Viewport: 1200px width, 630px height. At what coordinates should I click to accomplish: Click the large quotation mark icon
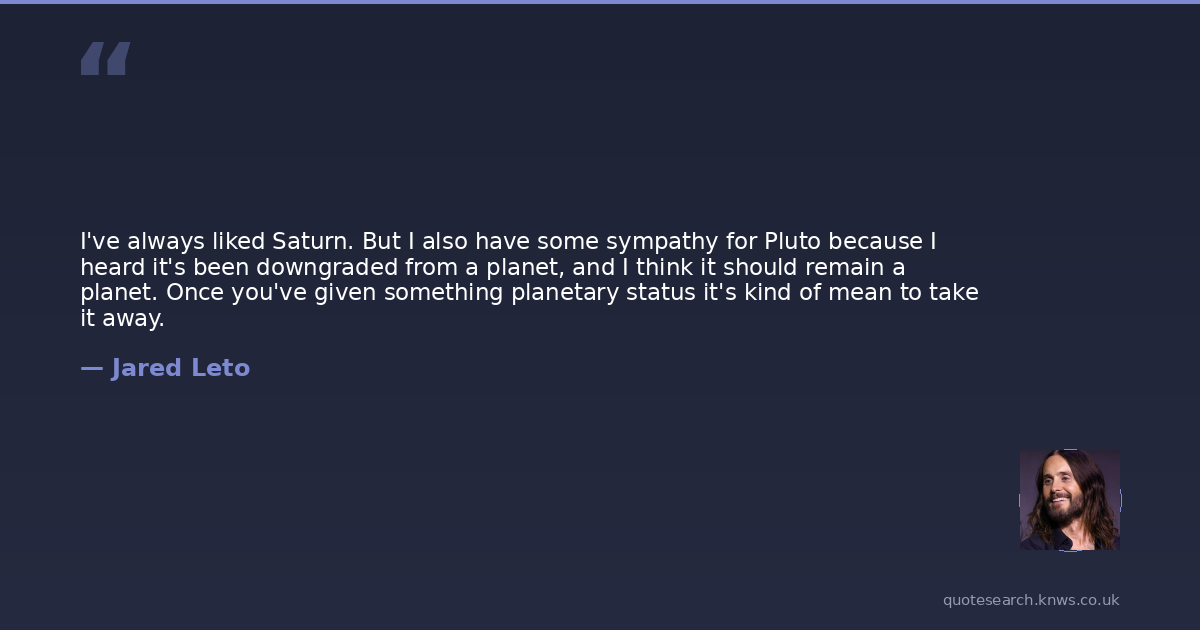click(105, 59)
